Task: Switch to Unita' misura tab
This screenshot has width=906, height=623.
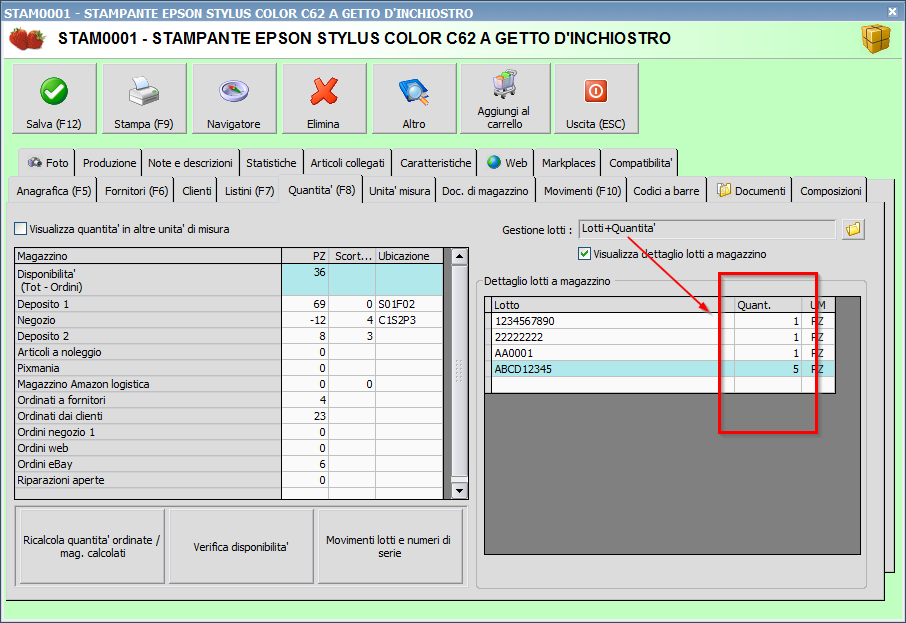Action: point(399,191)
